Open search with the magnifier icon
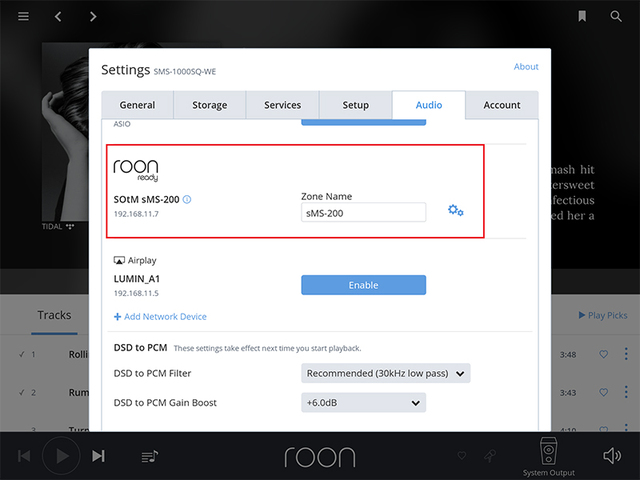This screenshot has width=640, height=480. 616,16
